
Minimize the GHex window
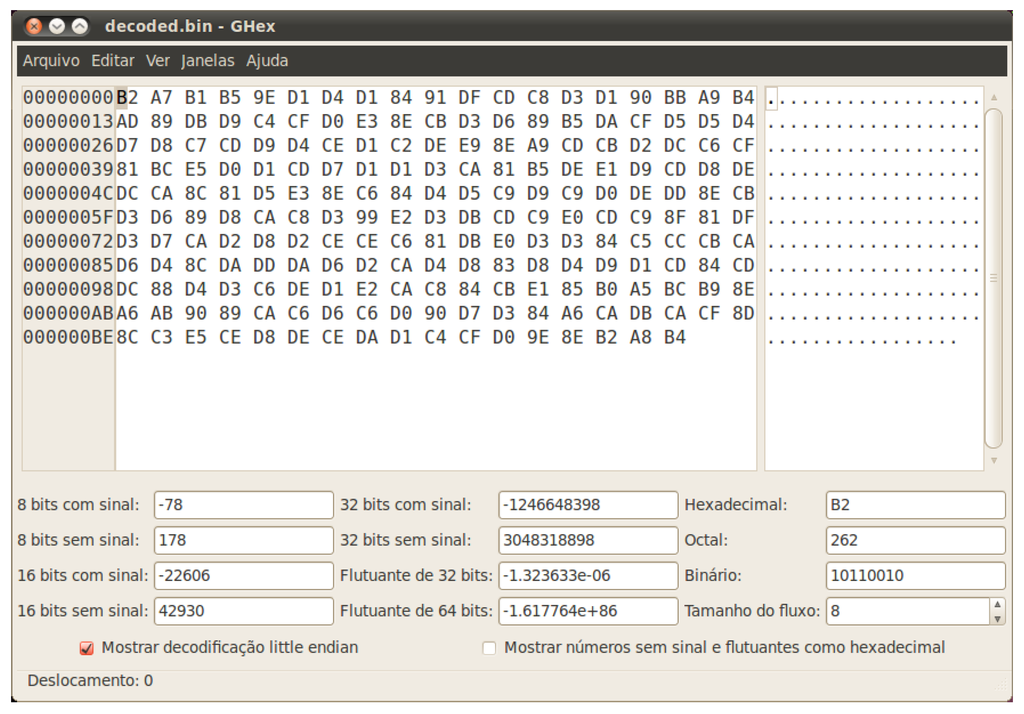pyautogui.click(x=57, y=26)
